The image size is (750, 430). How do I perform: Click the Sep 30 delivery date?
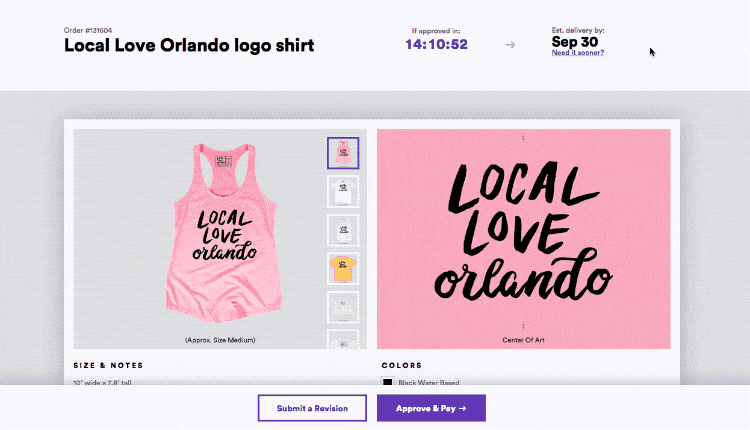[x=575, y=42]
